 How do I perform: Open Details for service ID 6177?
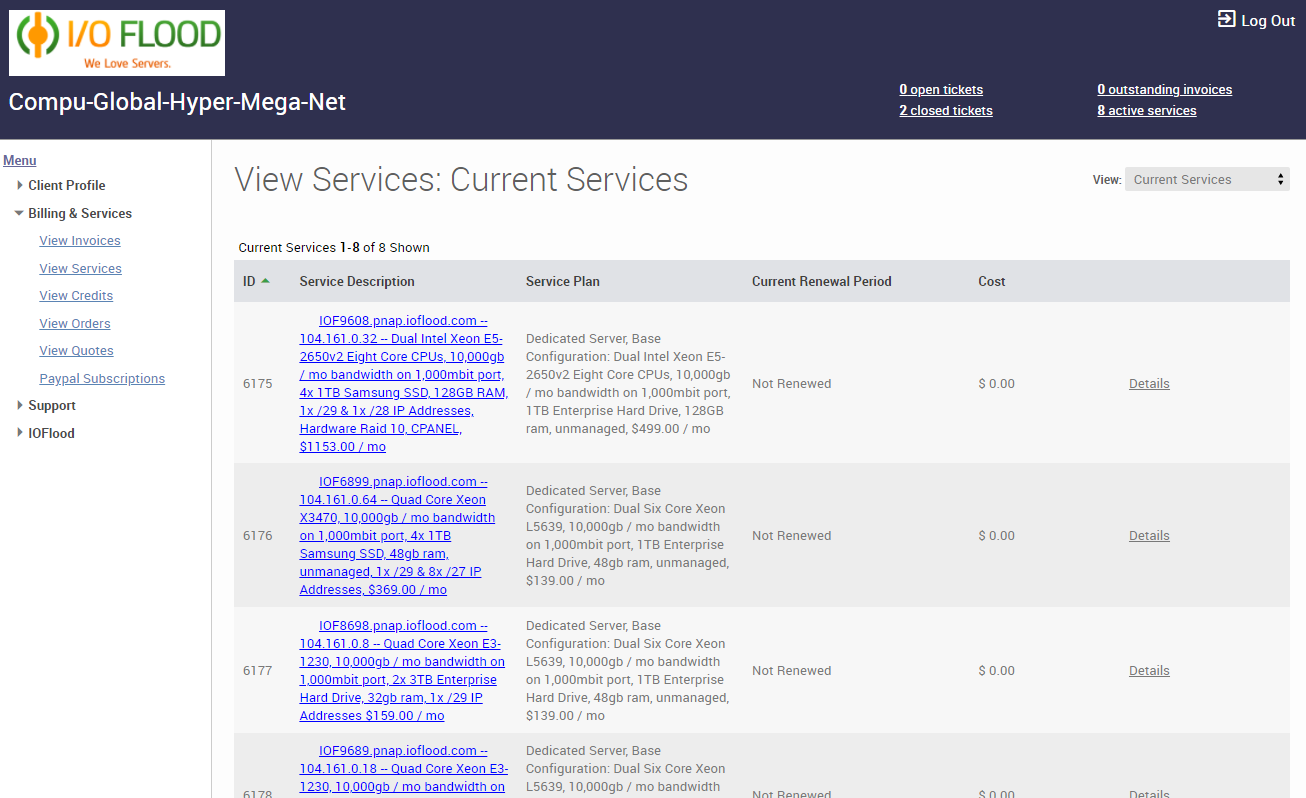(x=1149, y=670)
